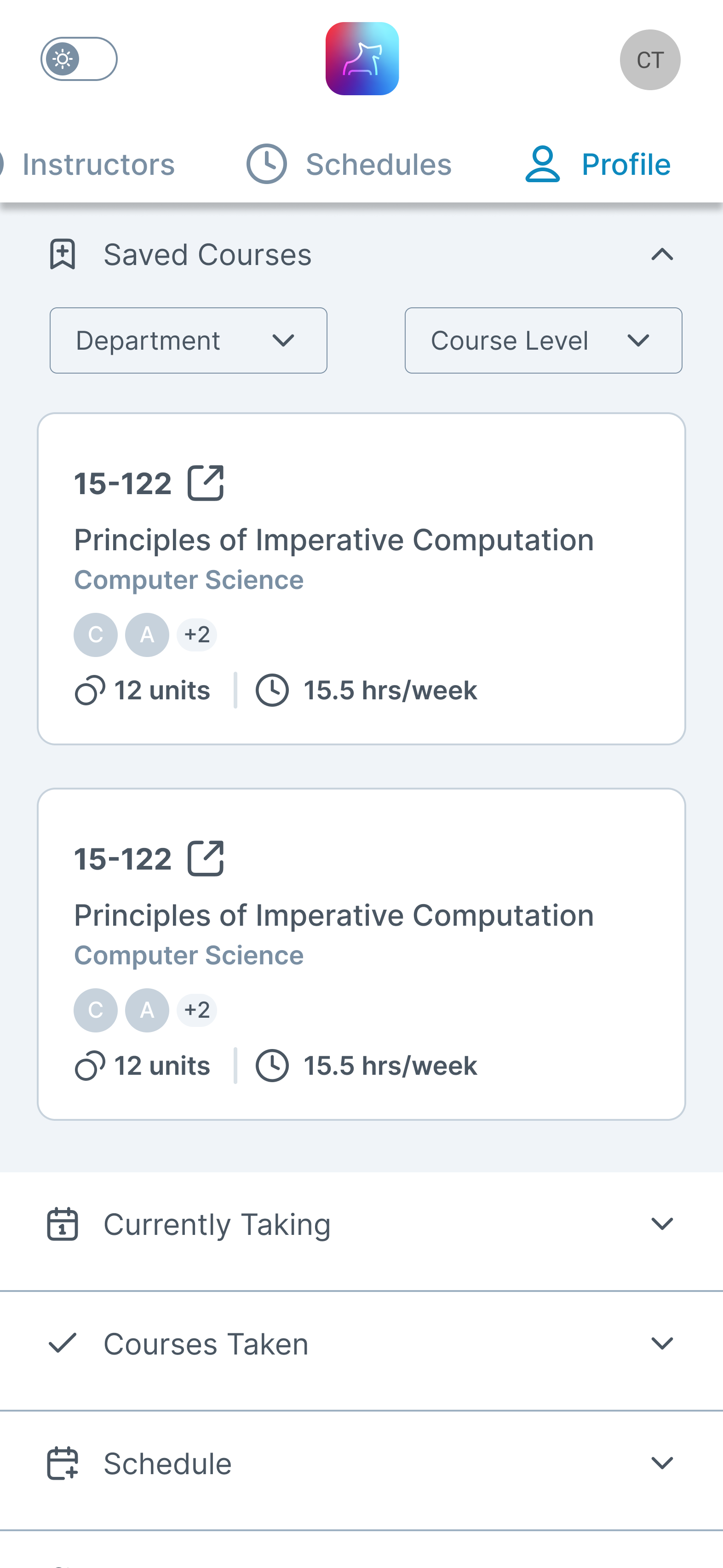The width and height of the screenshot is (723, 1568).
Task: Open the Department dropdown
Action: coord(189,340)
